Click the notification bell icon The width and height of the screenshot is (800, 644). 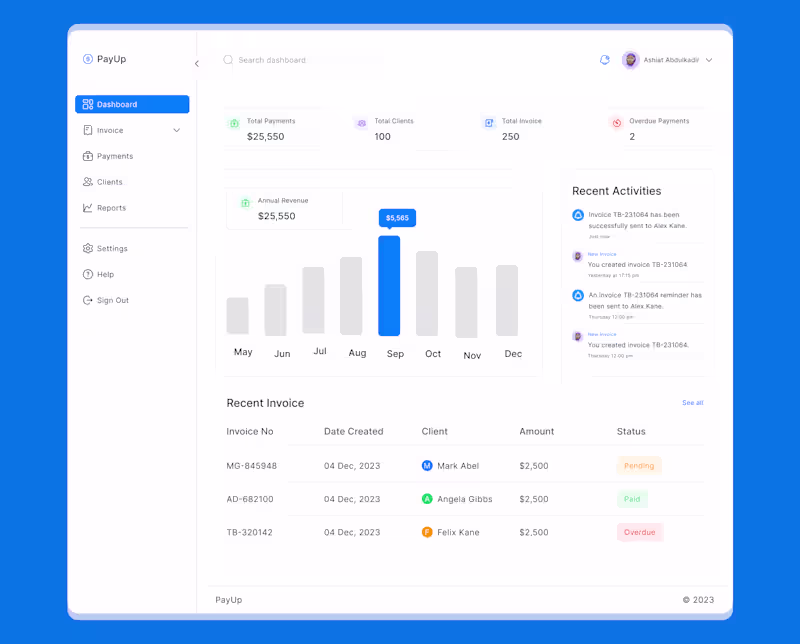[605, 60]
